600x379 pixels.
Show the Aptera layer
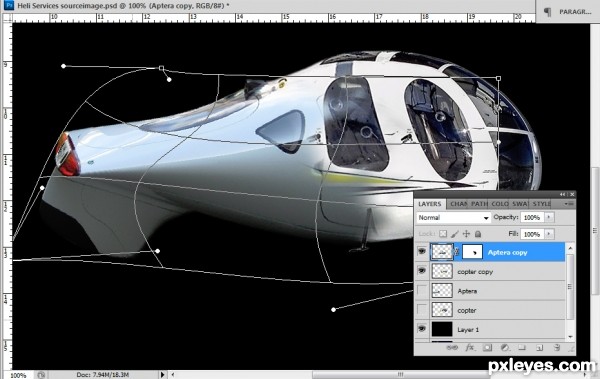(x=422, y=290)
